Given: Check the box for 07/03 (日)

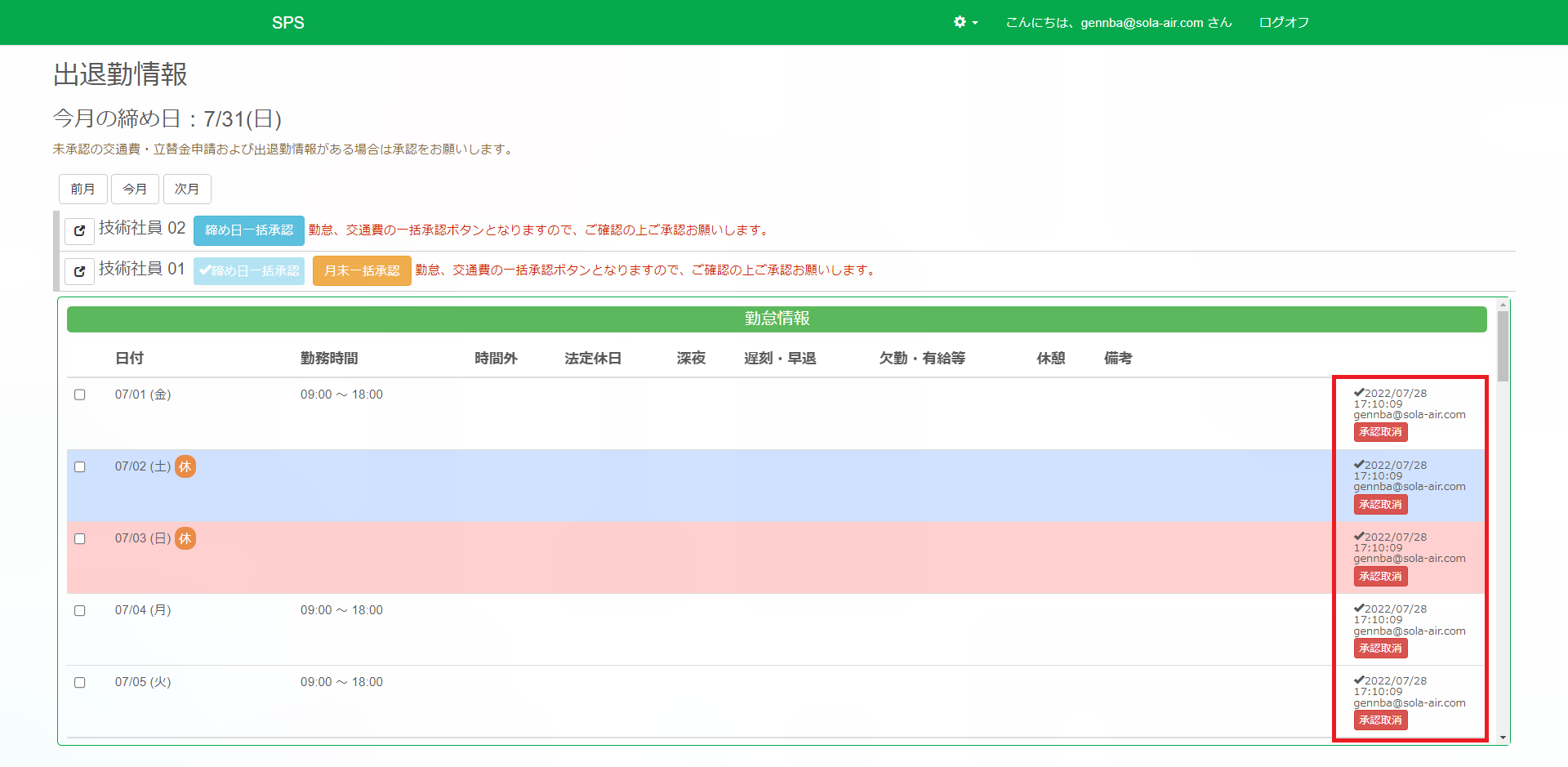Looking at the screenshot, I should [x=80, y=539].
